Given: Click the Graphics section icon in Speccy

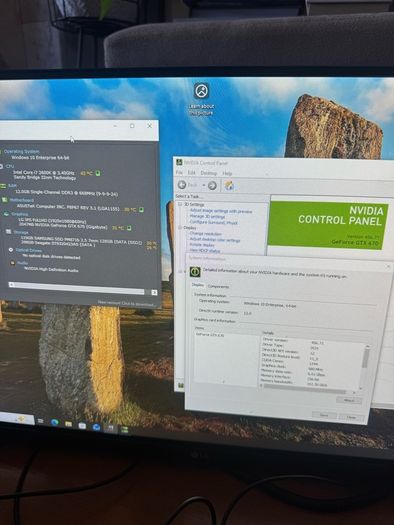Looking at the screenshot, I should click(x=6, y=214).
